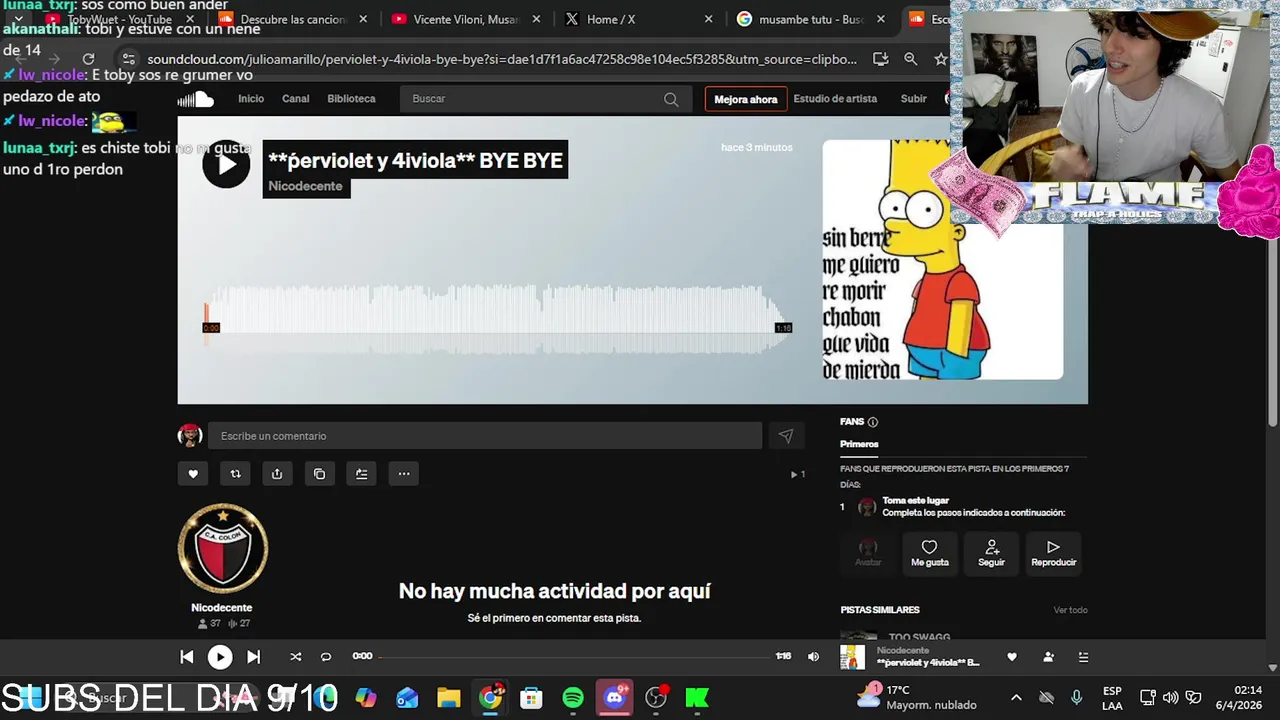Select the Primeros fans tab
Viewport: 1280px width, 720px height.
[859, 444]
